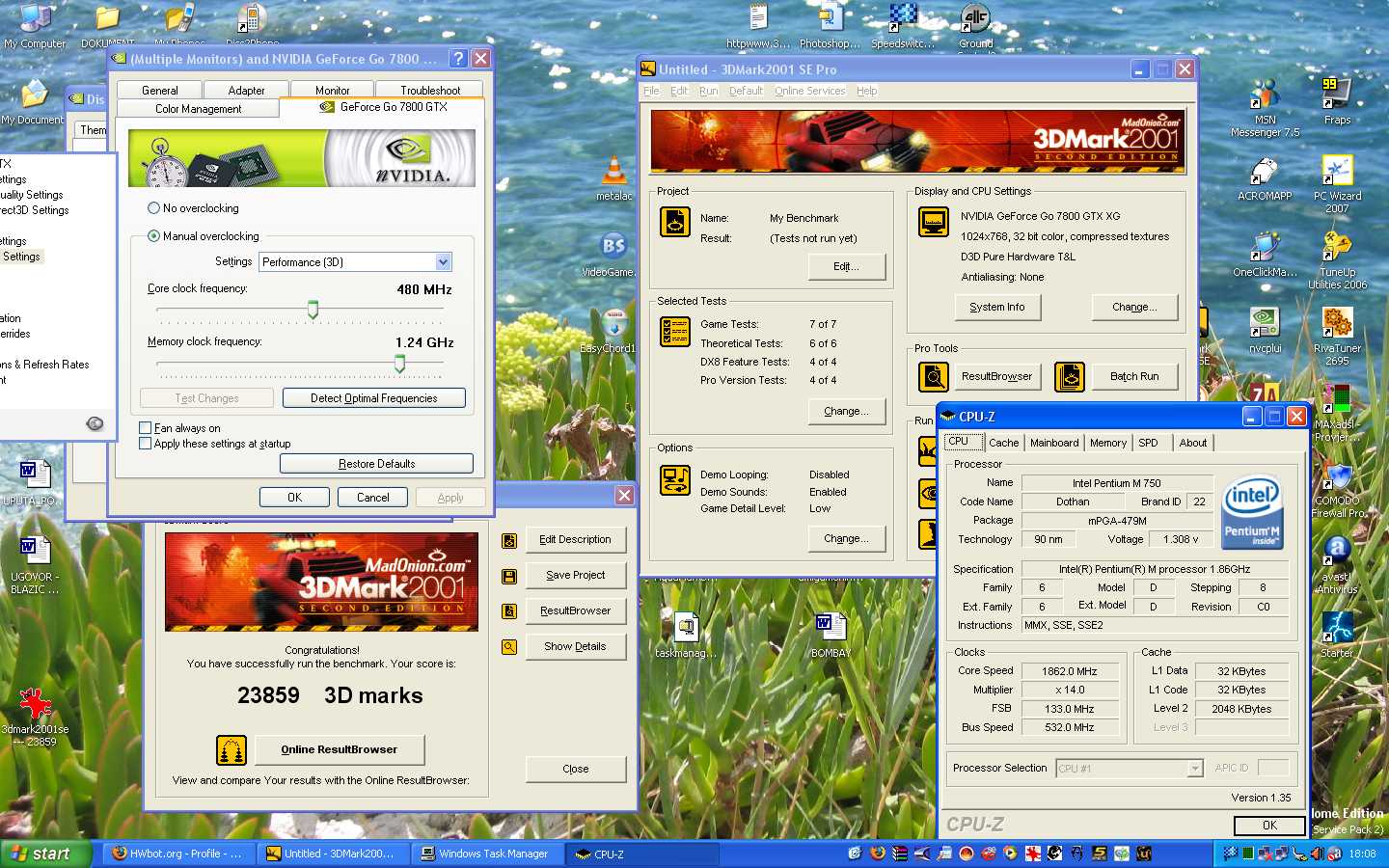The width and height of the screenshot is (1389, 868).
Task: Click the ResultBrowser magnifier icon in Pro Tools
Action: pyautogui.click(x=933, y=376)
